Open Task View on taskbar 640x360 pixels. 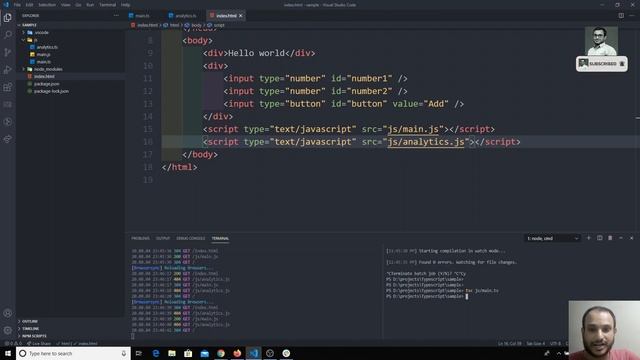(x=139, y=353)
